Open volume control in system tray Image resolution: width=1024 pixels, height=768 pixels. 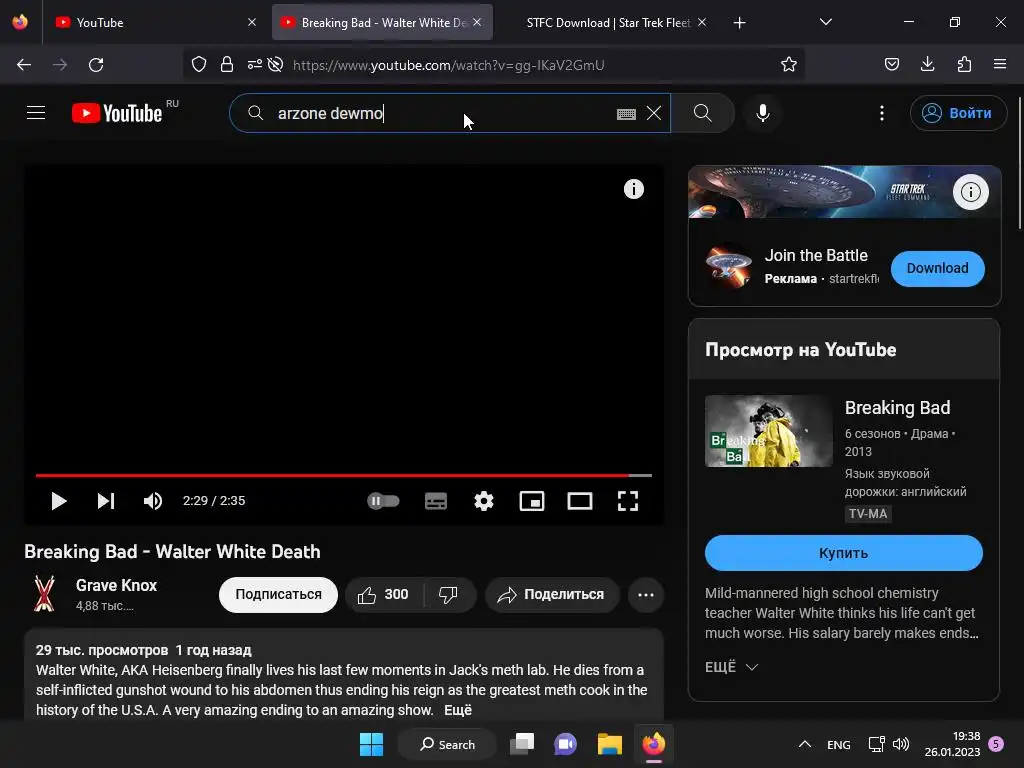(x=901, y=744)
